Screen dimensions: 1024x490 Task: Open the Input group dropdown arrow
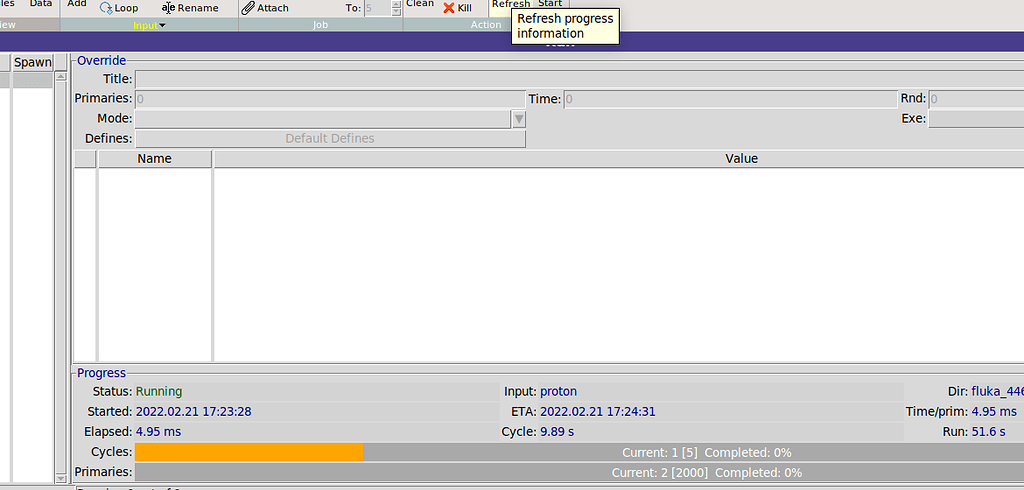[x=162, y=25]
